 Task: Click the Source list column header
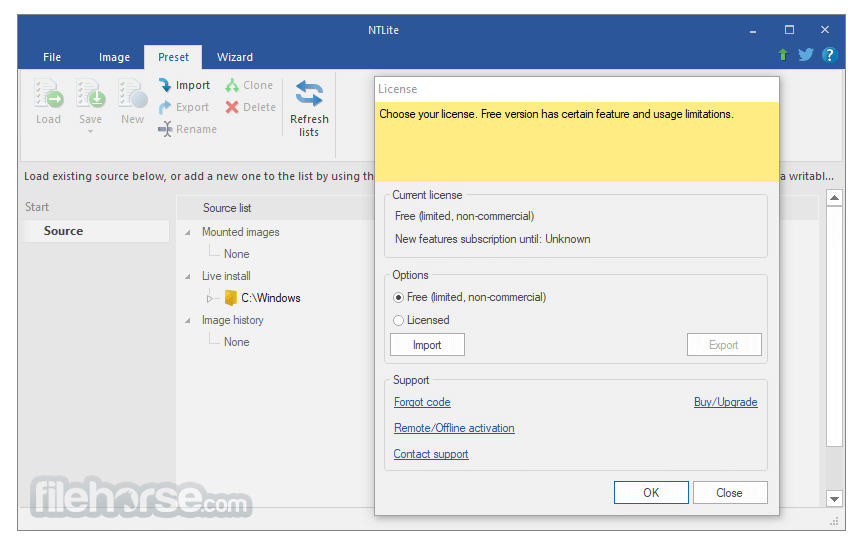click(x=227, y=208)
